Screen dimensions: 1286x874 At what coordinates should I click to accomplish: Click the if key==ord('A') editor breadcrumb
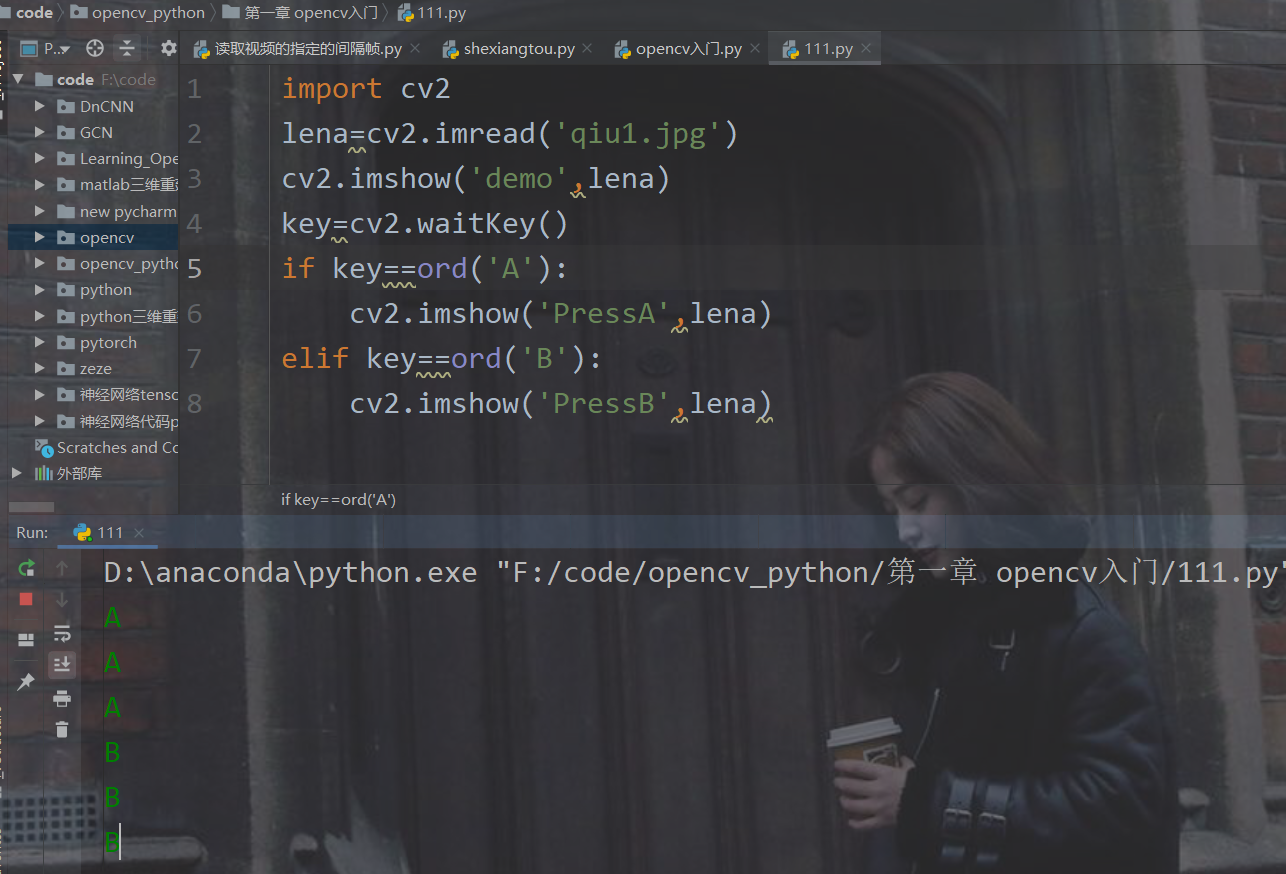coord(339,499)
